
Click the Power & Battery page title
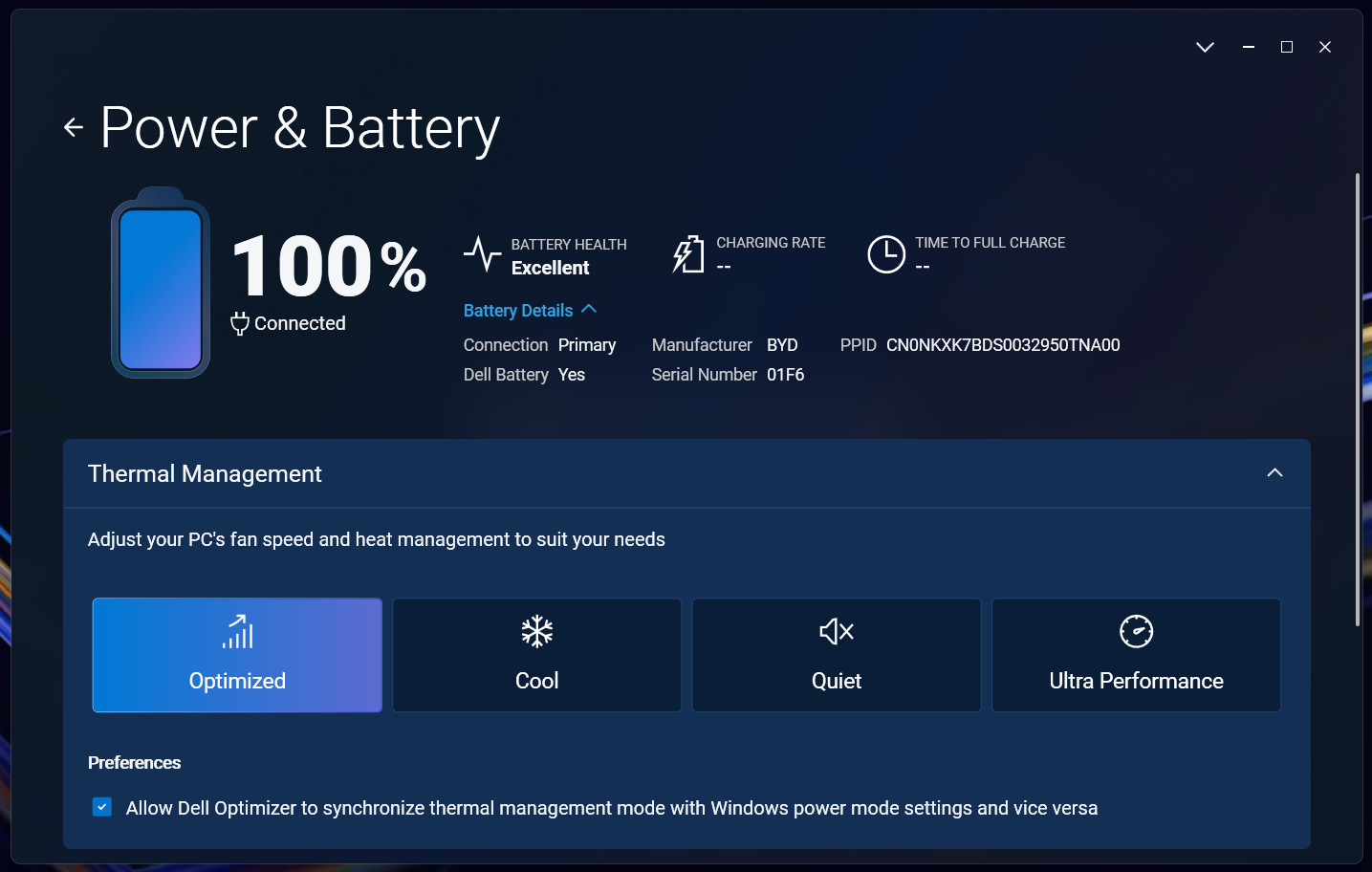click(x=300, y=128)
